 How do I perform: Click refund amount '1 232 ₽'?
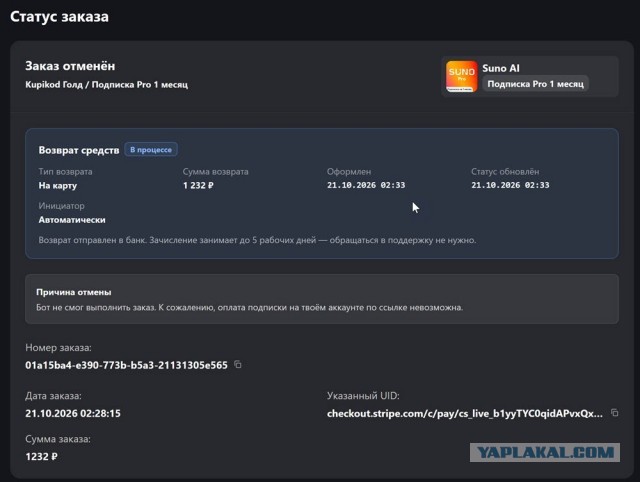tap(198, 185)
